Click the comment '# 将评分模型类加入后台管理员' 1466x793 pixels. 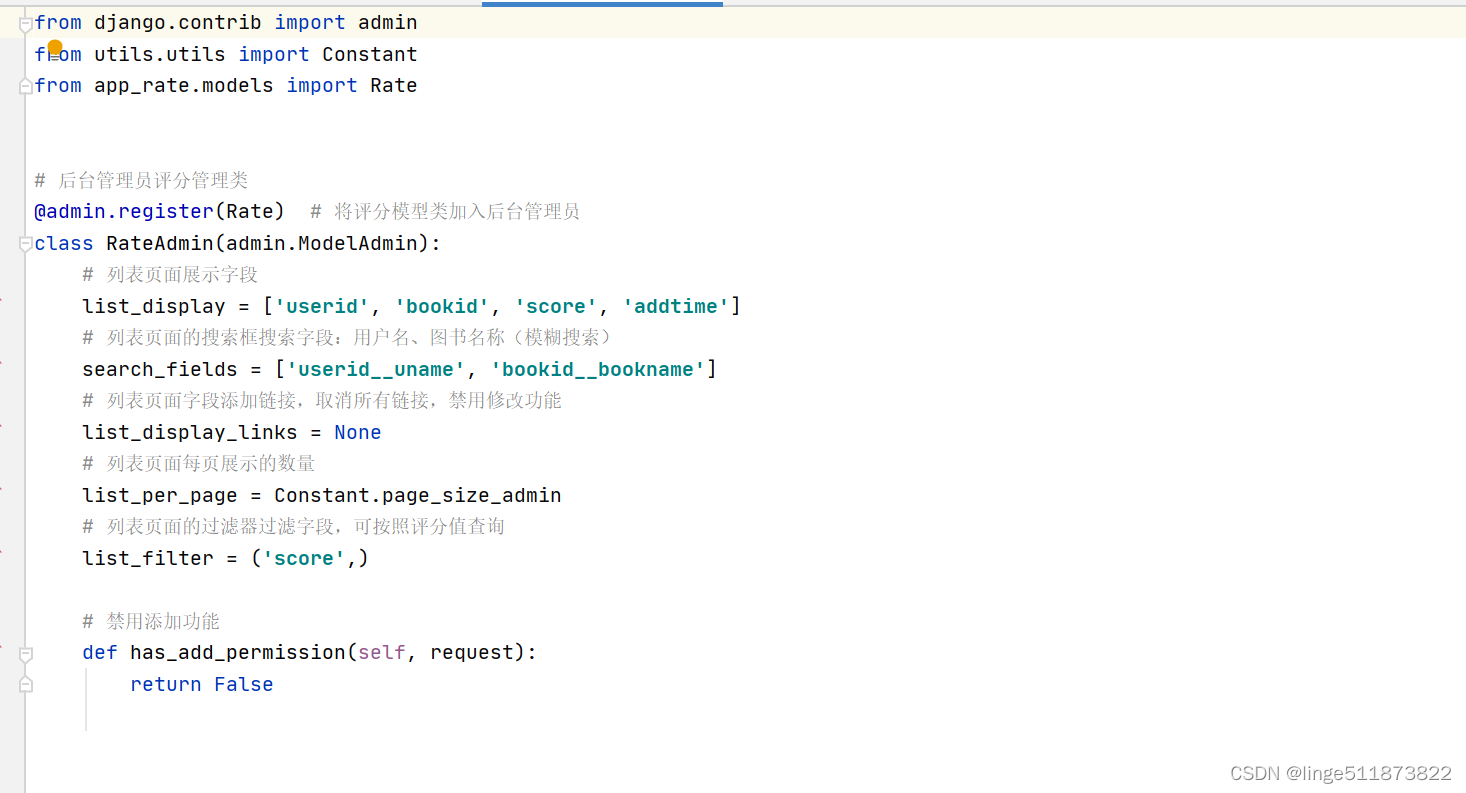pyautogui.click(x=445, y=211)
